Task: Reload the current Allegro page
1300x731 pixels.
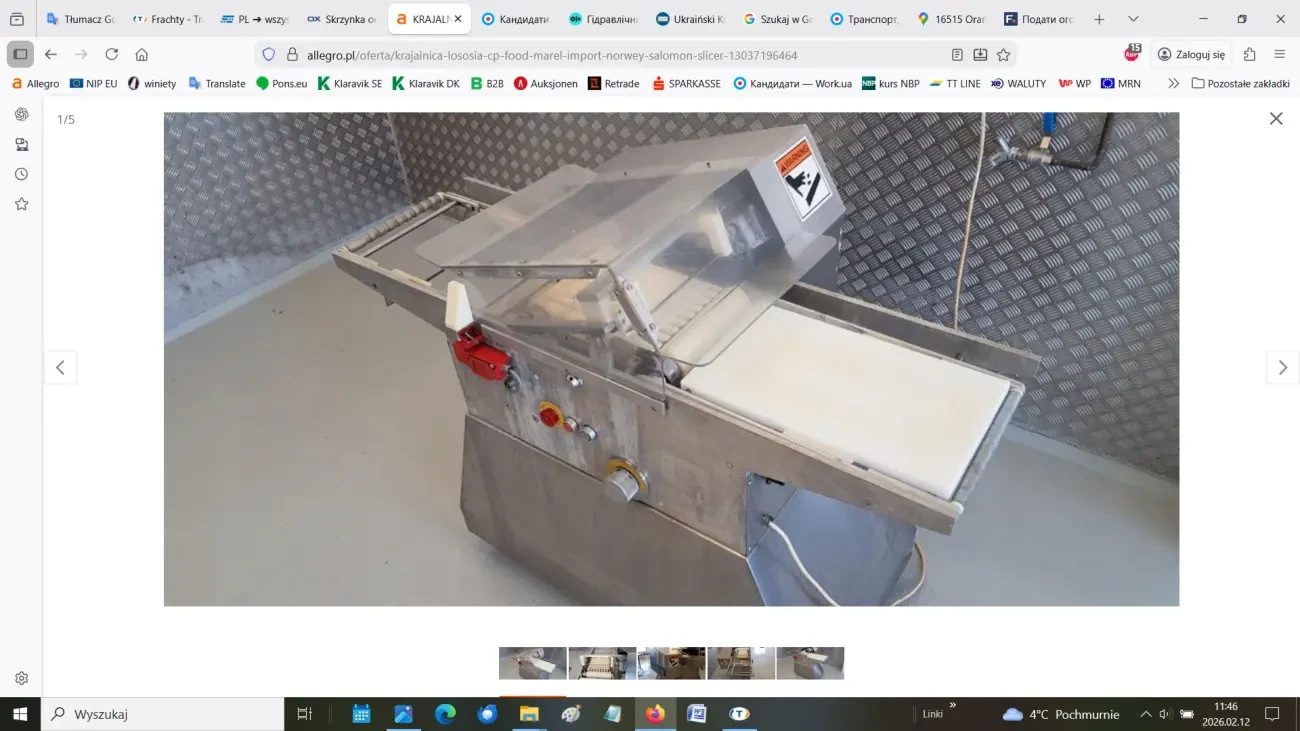Action: pos(111,55)
